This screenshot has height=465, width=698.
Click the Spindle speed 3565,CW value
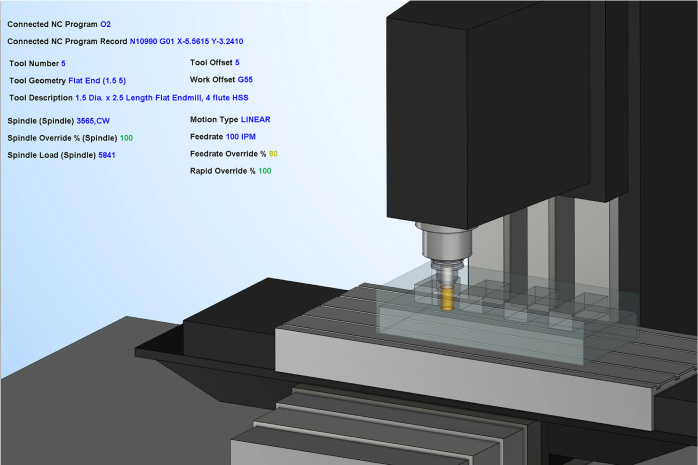[x=93, y=120]
